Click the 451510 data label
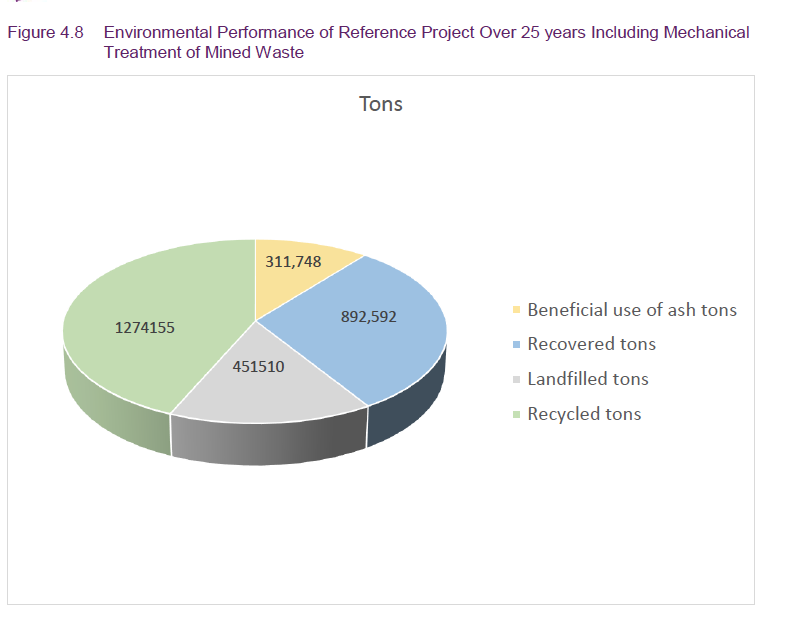The image size is (801, 643). tap(258, 367)
